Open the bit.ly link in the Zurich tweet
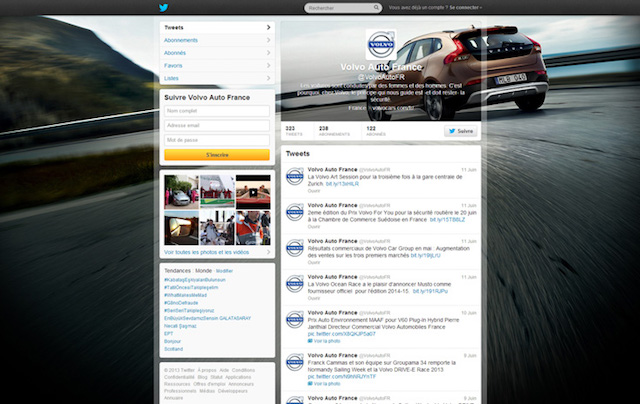 point(342,184)
